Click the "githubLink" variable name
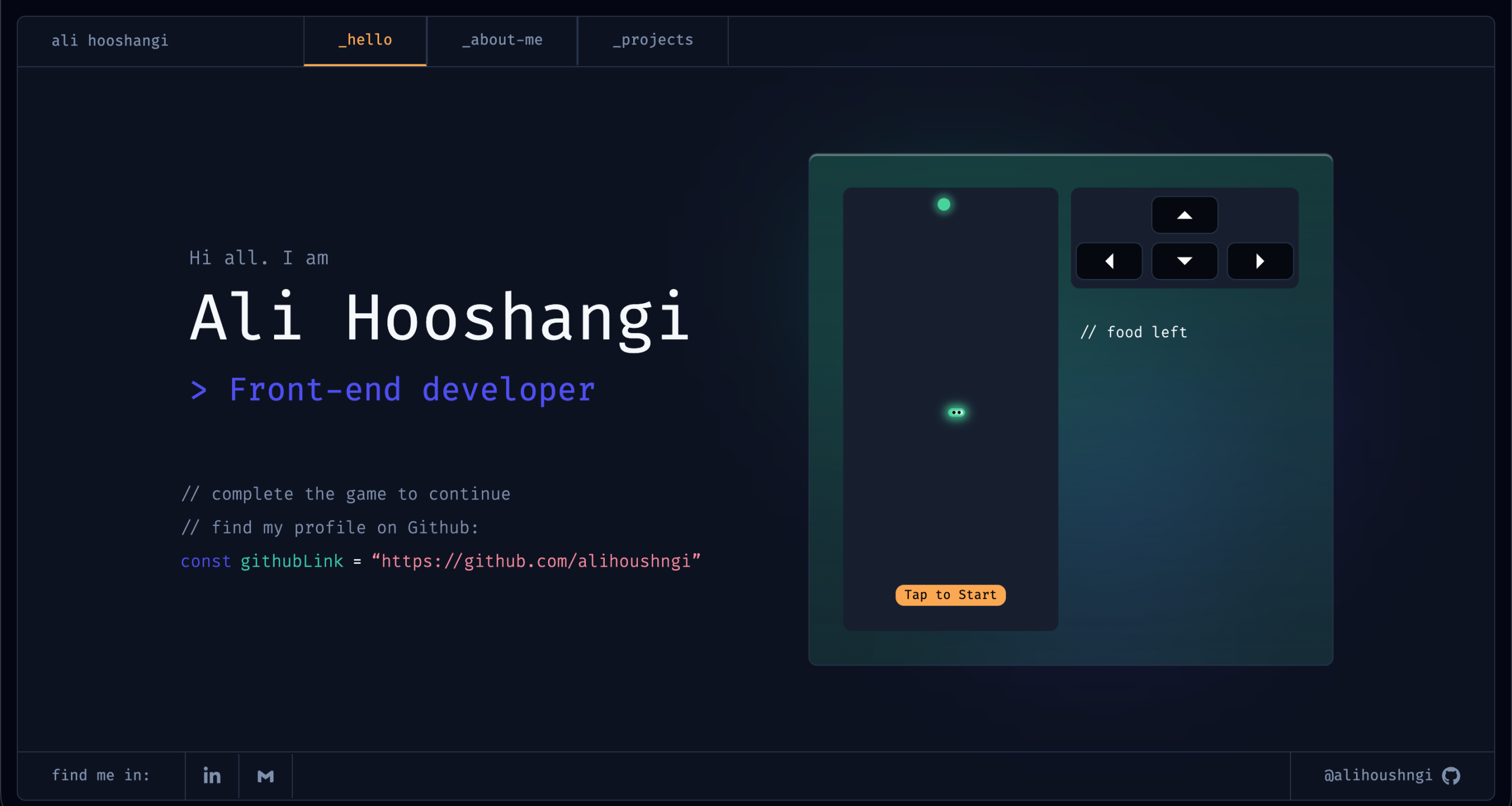1512x806 pixels. [x=292, y=561]
